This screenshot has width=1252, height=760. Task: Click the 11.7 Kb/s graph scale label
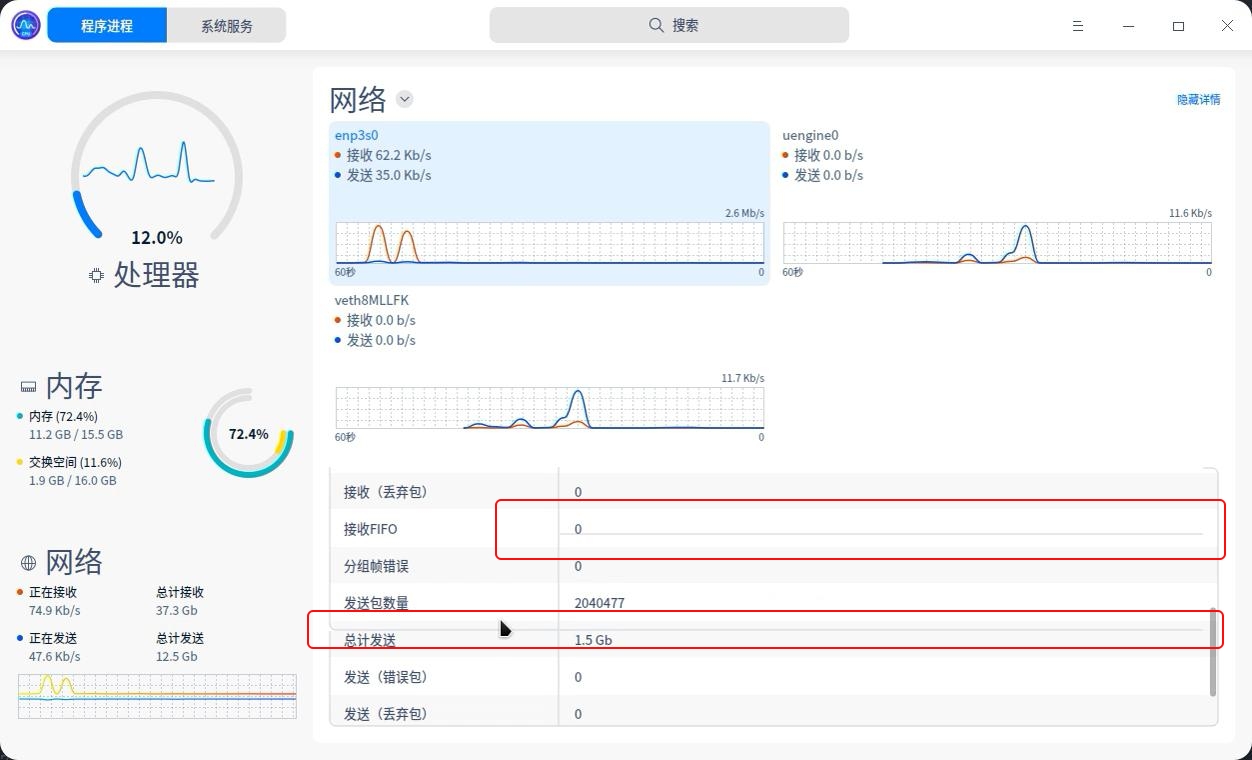[742, 378]
